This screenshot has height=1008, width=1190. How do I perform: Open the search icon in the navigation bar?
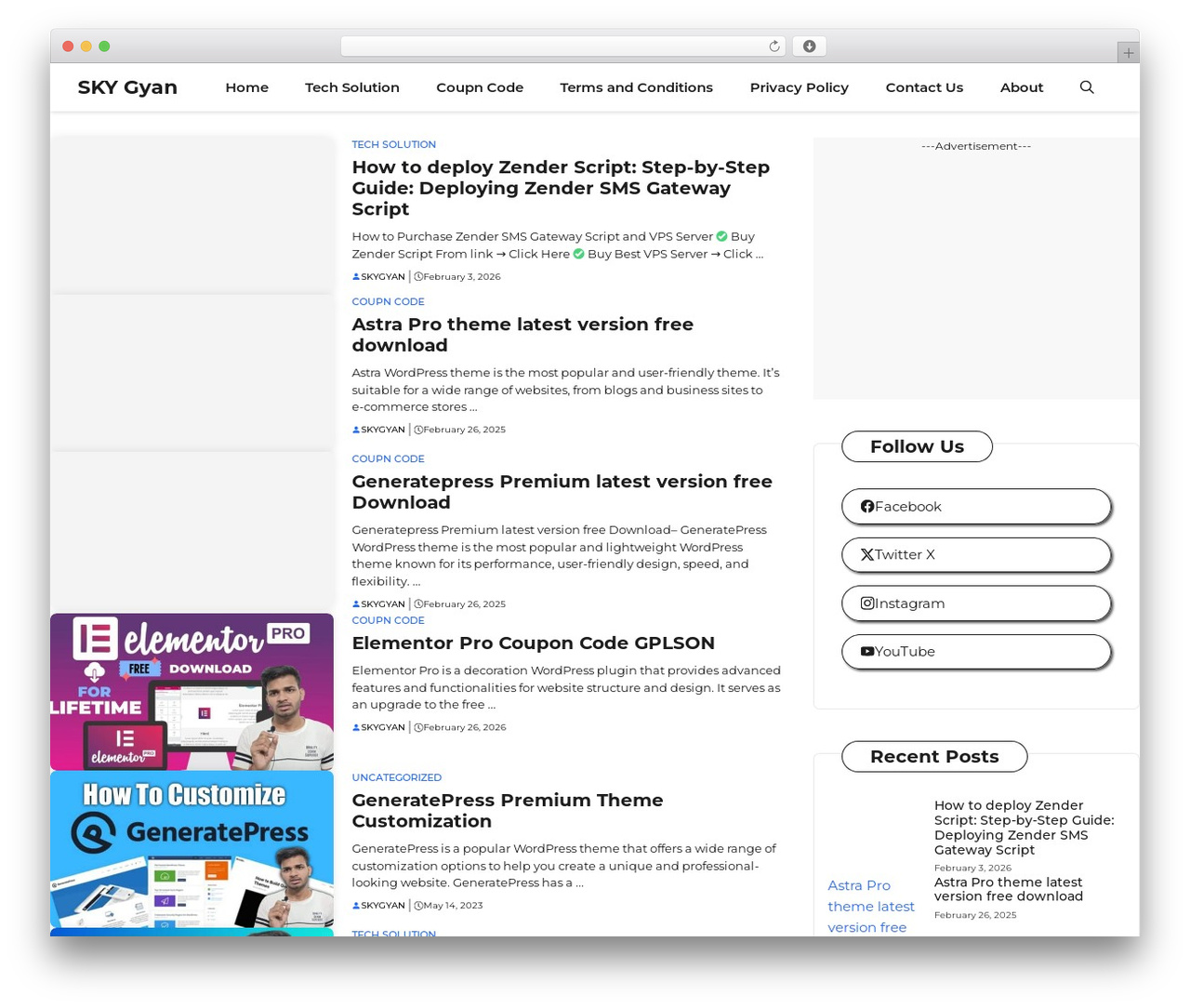[1087, 87]
